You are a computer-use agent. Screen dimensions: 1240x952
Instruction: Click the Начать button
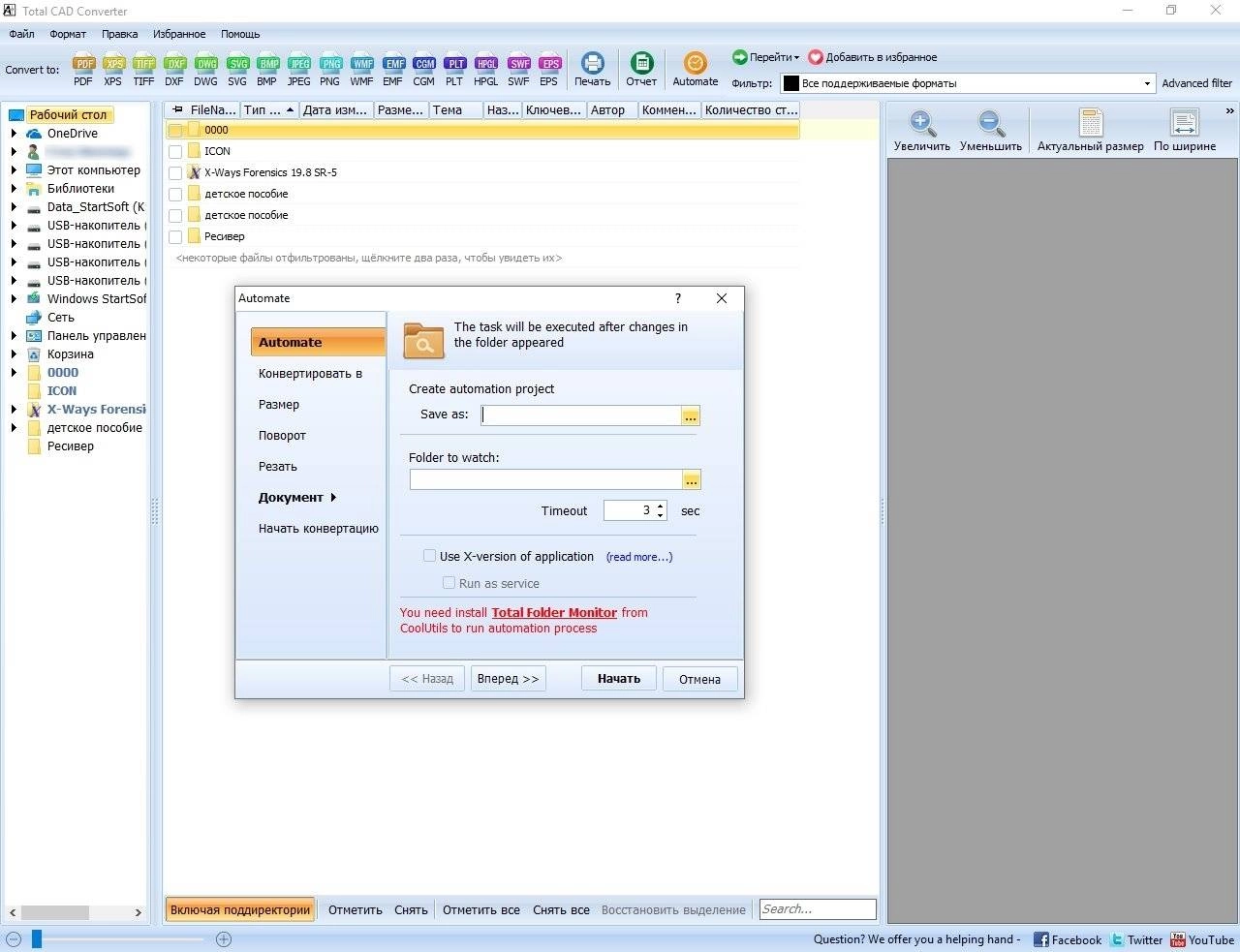(x=619, y=679)
